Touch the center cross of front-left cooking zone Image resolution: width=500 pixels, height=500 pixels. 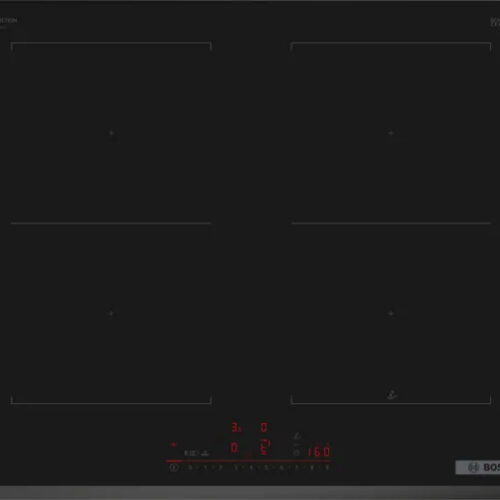pyautogui.click(x=111, y=313)
